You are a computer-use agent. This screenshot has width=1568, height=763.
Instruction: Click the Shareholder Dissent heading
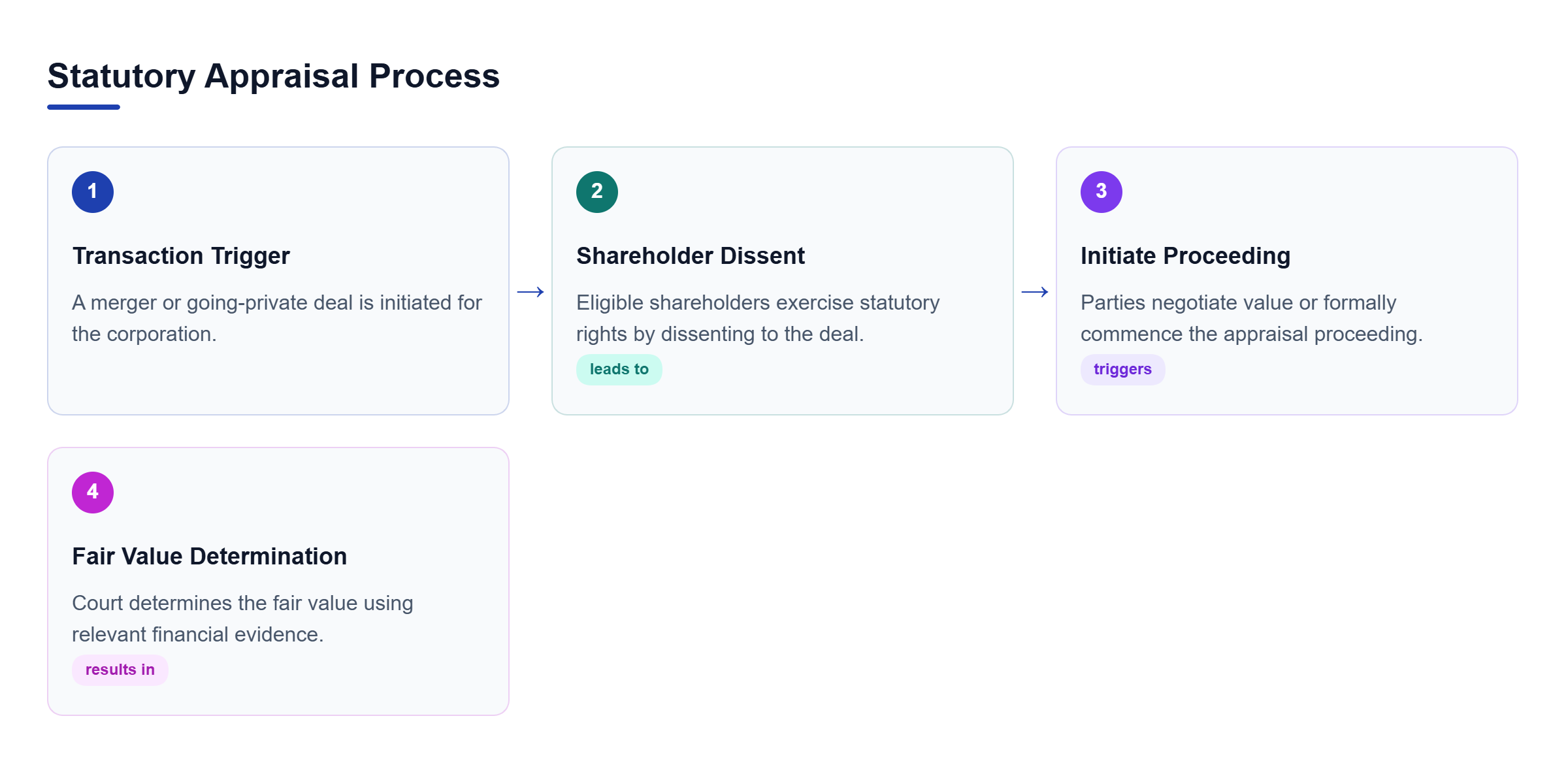pyautogui.click(x=691, y=256)
